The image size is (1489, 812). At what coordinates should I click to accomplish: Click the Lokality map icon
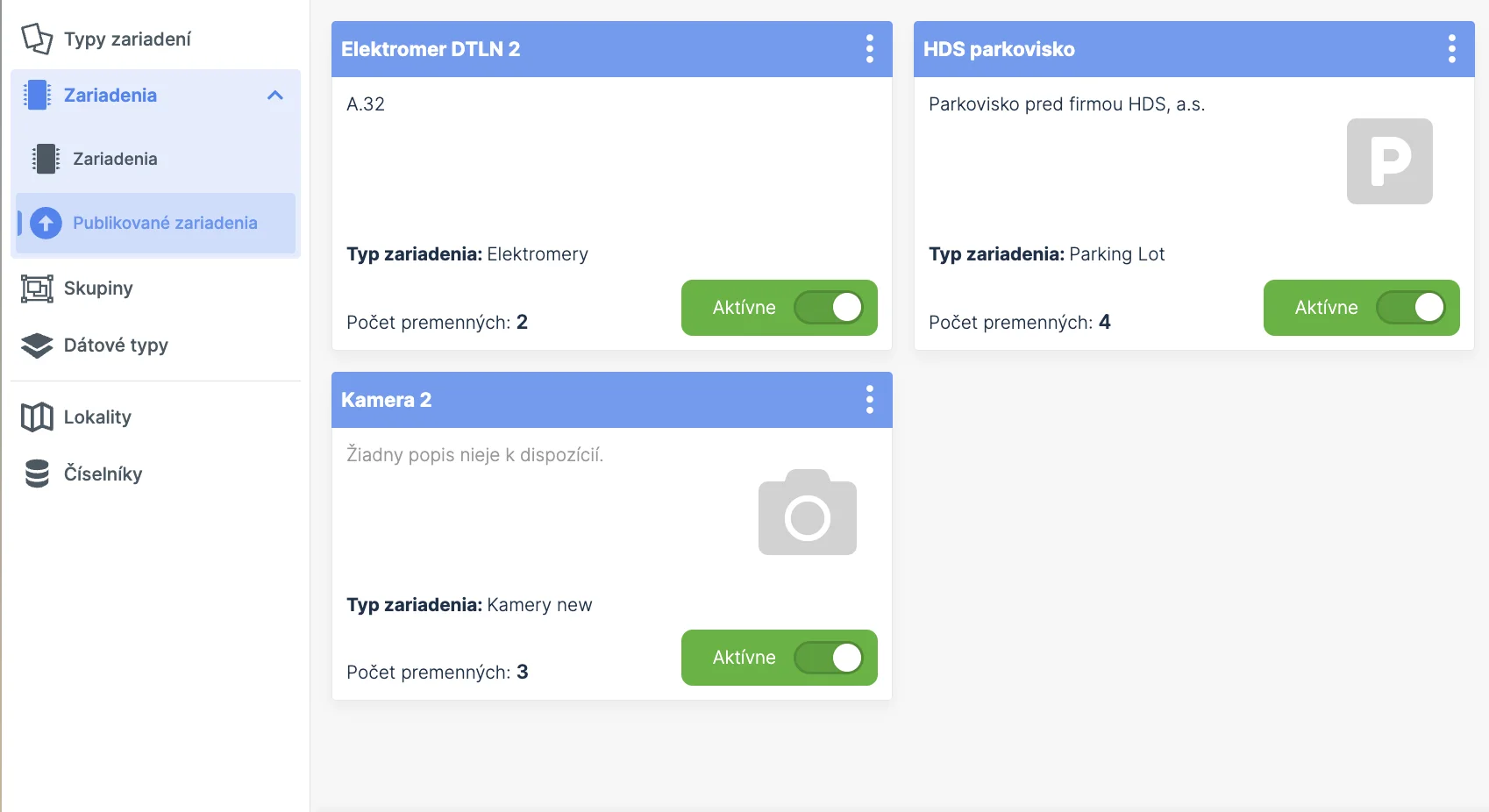37,417
